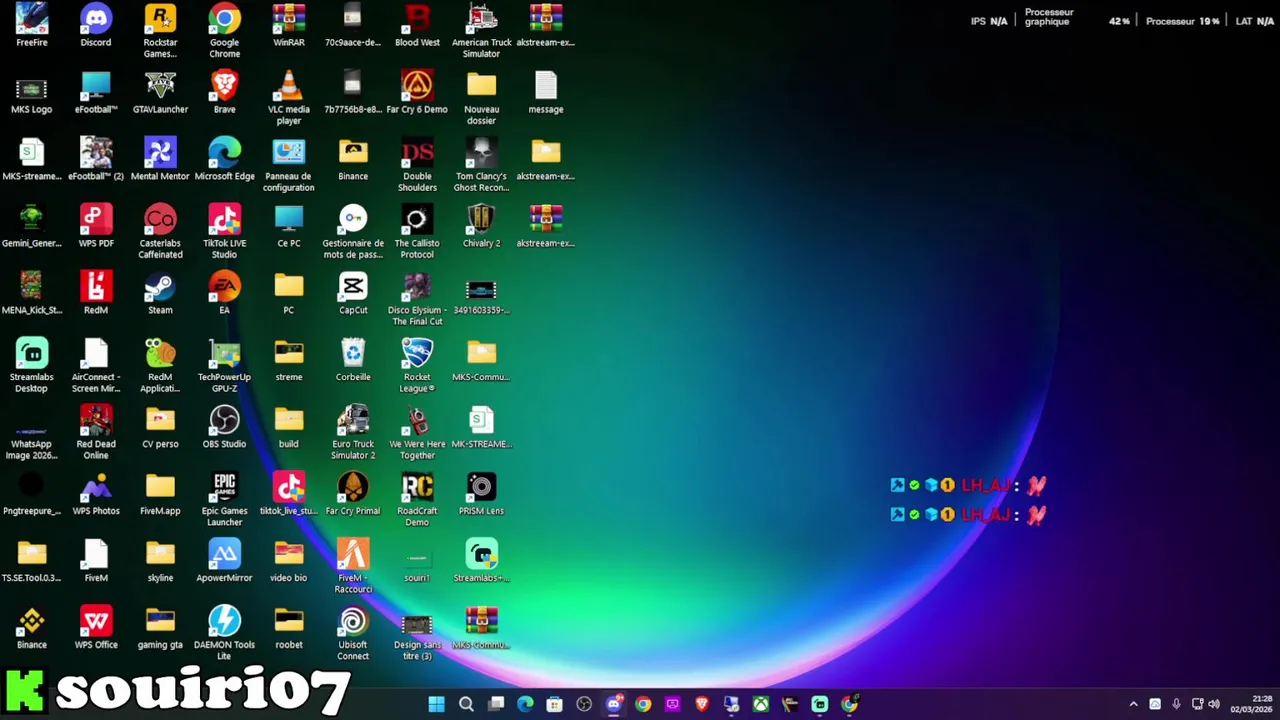The image size is (1280, 720).
Task: Open the Far Cry 6 Demo shortcut
Action: [x=417, y=93]
